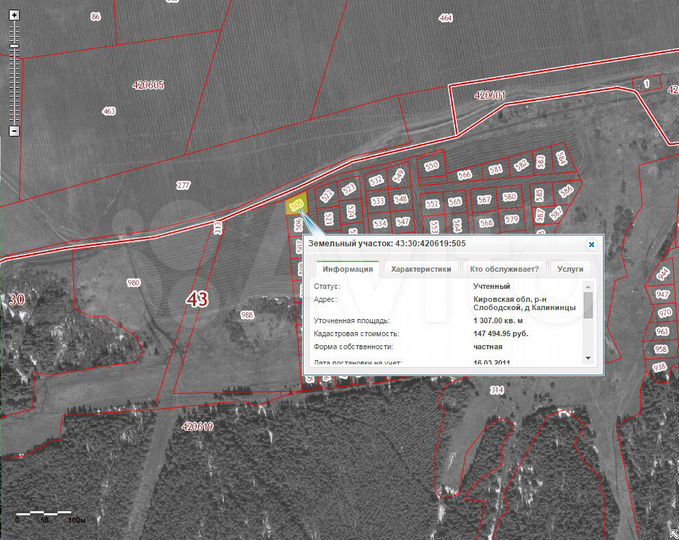Click the zoom slider handle

[x=14, y=45]
